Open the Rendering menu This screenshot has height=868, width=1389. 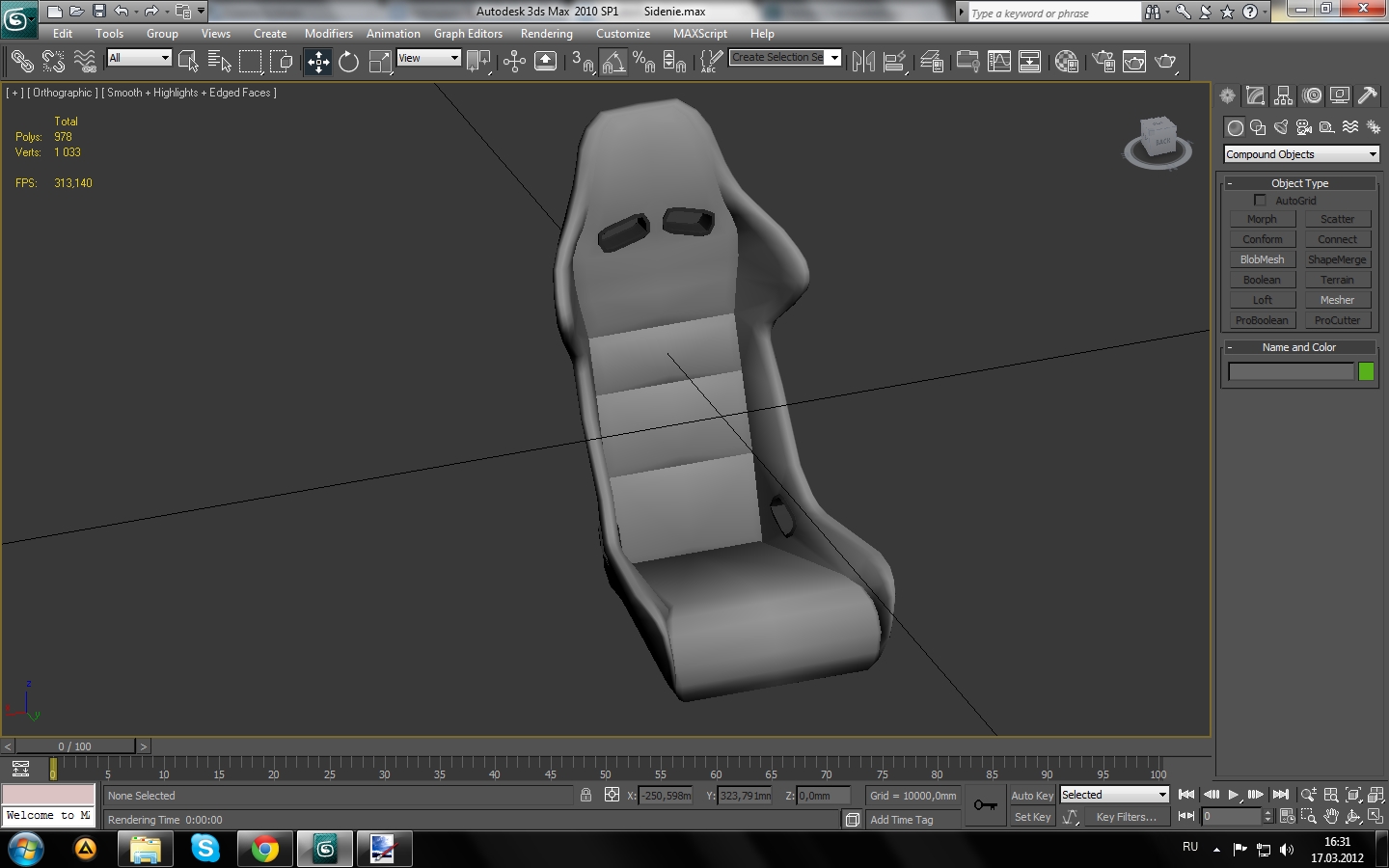pyautogui.click(x=546, y=34)
